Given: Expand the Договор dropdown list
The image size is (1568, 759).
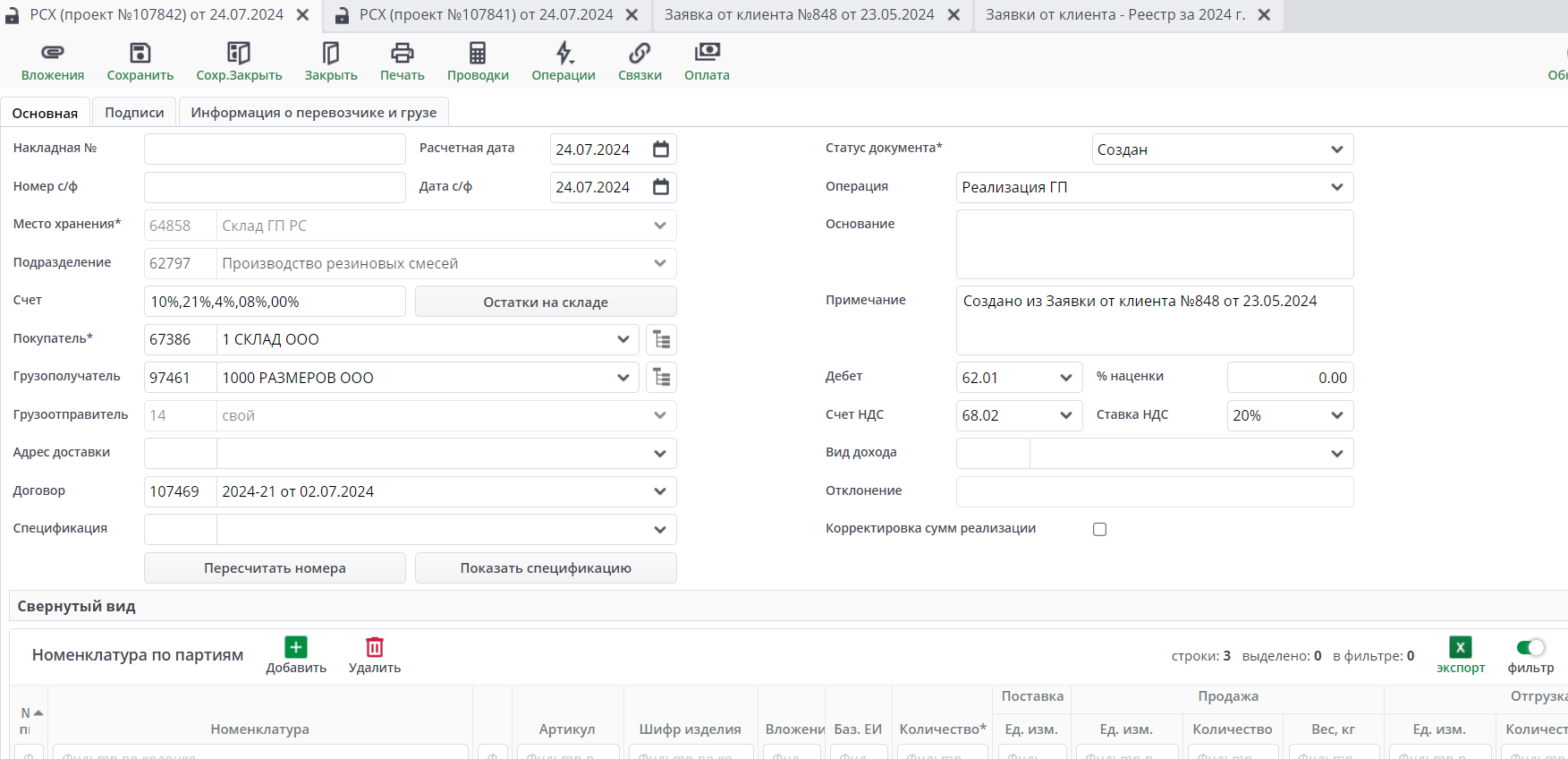Looking at the screenshot, I should (x=659, y=491).
